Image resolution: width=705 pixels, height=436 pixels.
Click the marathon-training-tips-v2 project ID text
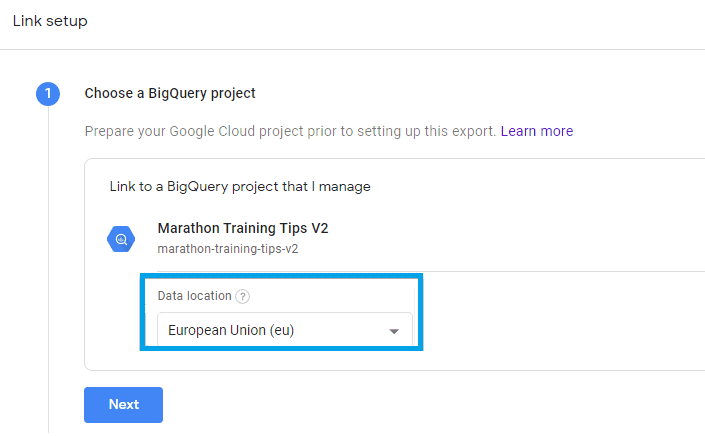tap(228, 248)
